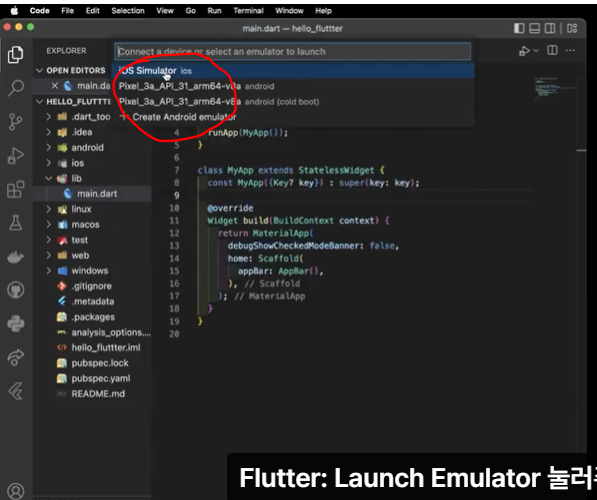The image size is (597, 500).
Task: Expand the .dart_tool folder
Action: [48, 117]
